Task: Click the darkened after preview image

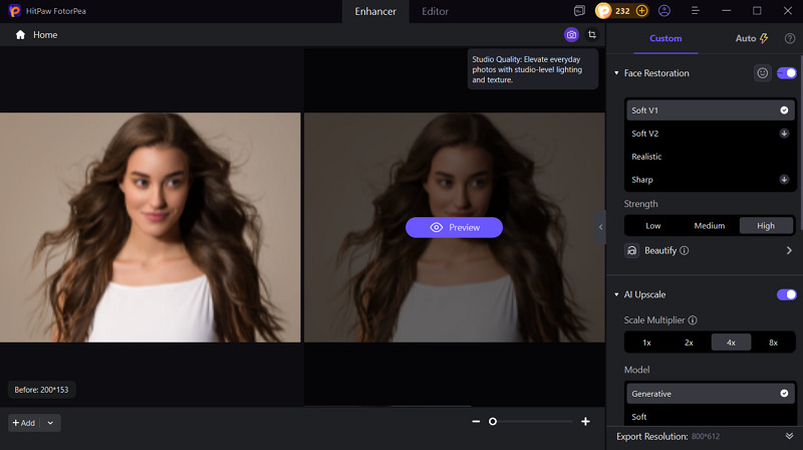Action: (x=454, y=227)
